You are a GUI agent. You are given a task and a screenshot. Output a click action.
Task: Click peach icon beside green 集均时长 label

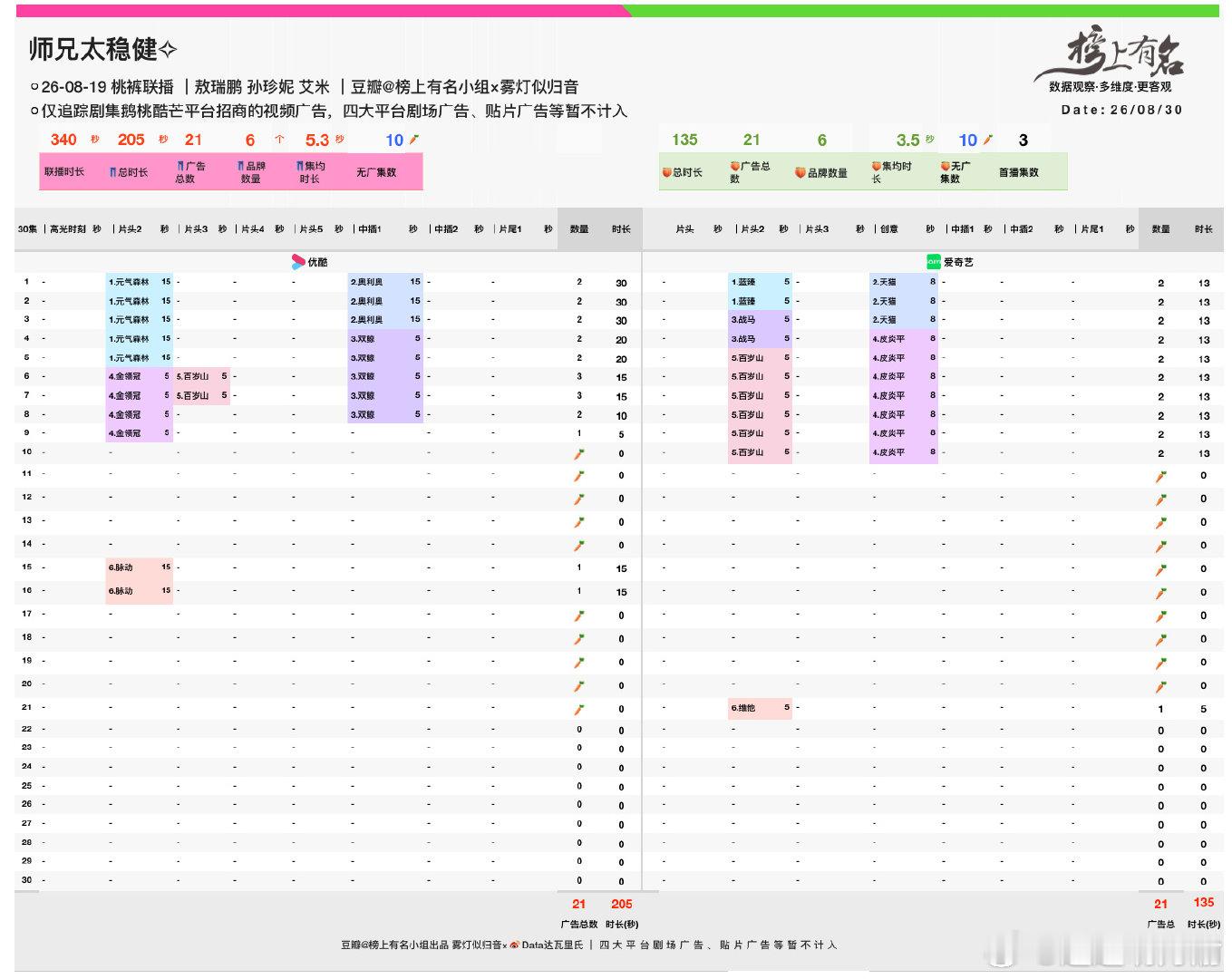[877, 166]
